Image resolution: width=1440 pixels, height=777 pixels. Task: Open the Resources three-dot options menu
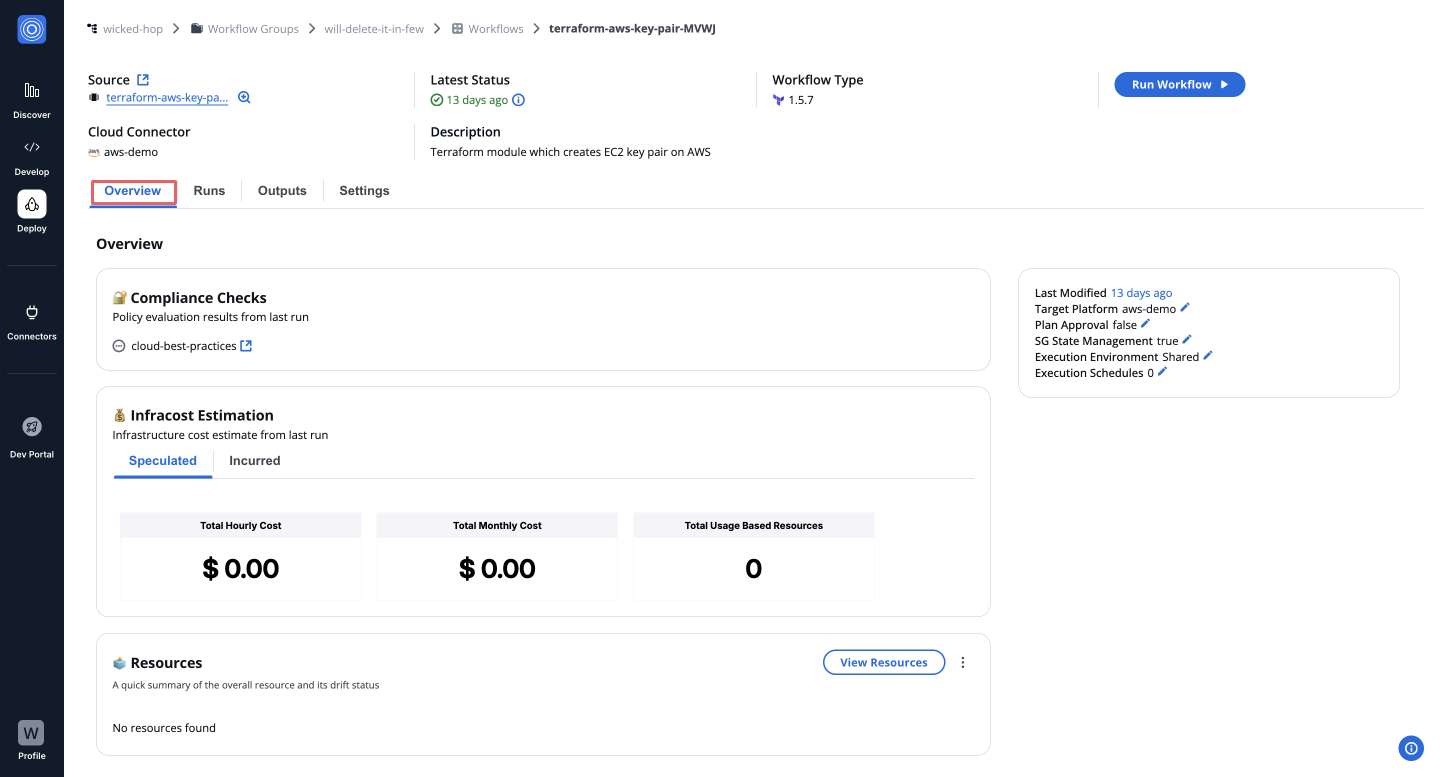tap(963, 662)
